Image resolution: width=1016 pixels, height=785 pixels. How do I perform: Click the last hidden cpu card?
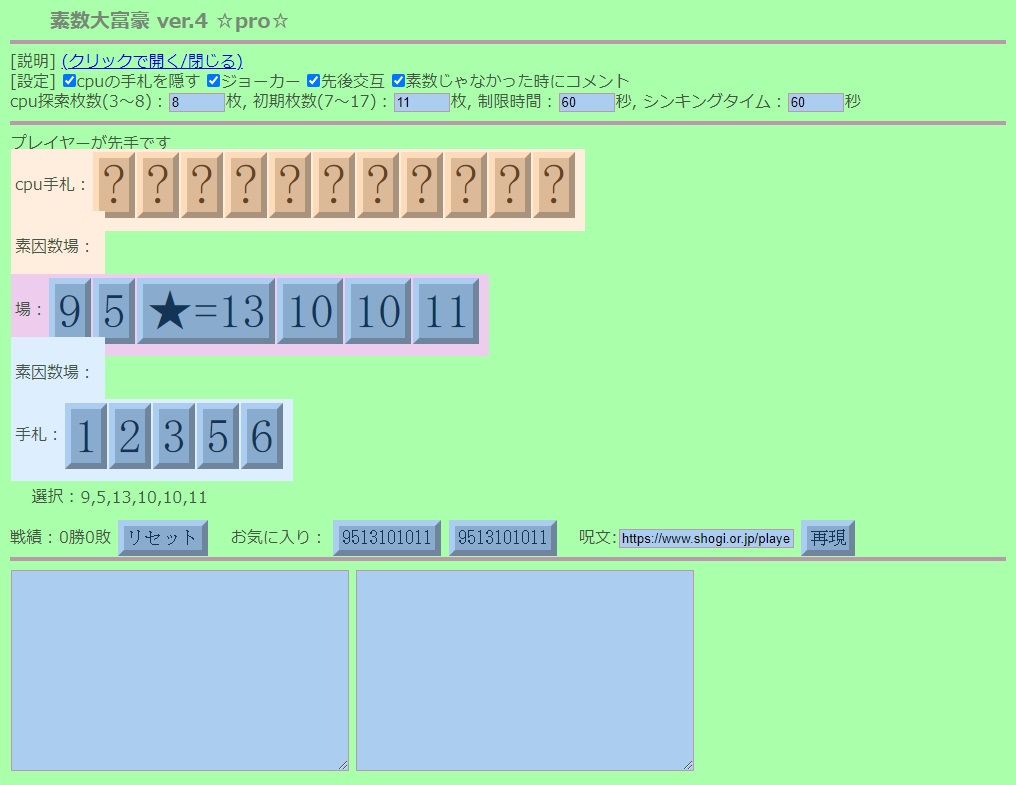click(x=554, y=185)
